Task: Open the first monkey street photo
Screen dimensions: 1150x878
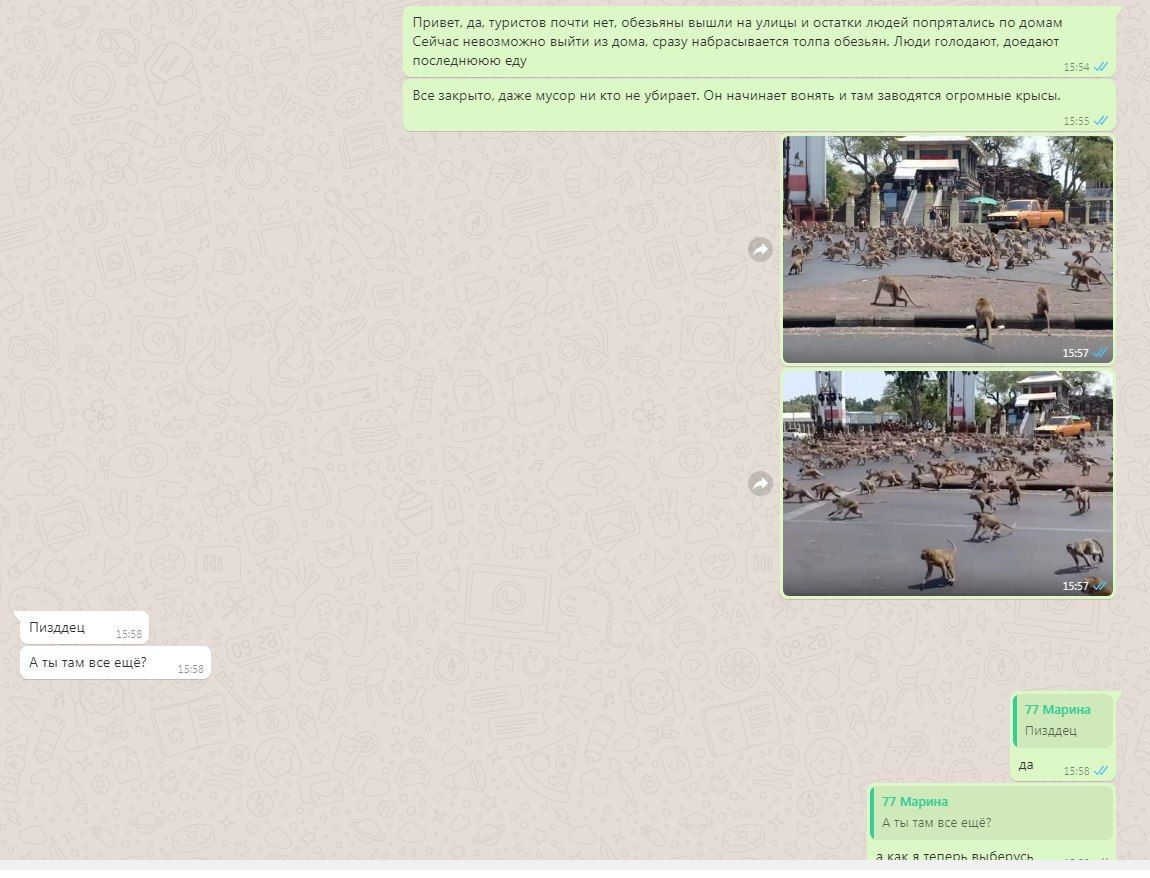Action: point(948,249)
